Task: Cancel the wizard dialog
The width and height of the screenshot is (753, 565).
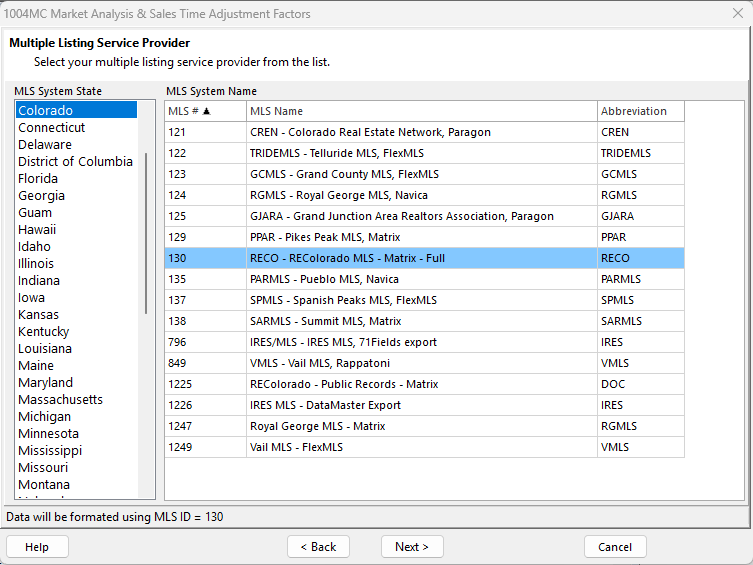Action: click(615, 547)
